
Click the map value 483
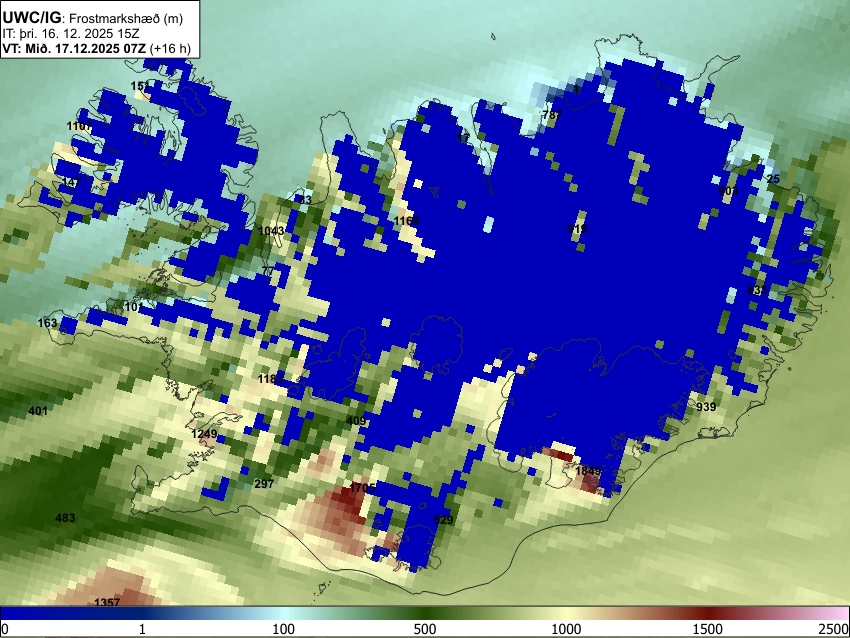coord(65,518)
